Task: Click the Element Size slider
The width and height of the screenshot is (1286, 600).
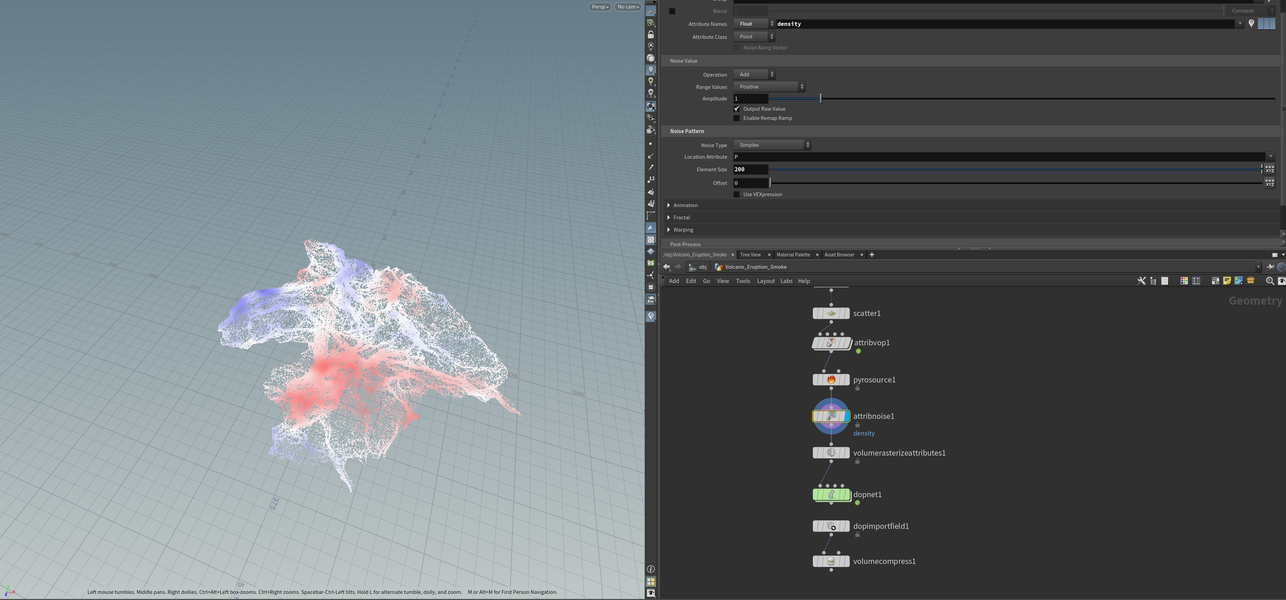Action: [x=1015, y=169]
